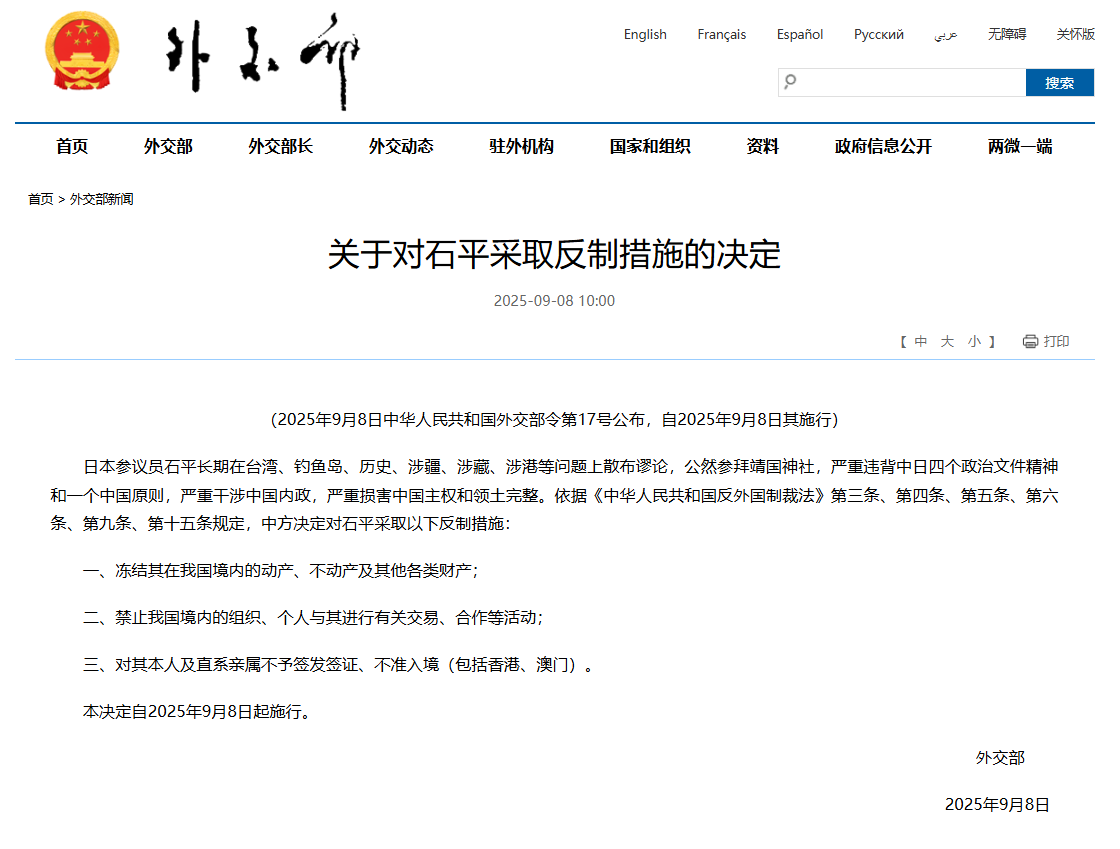Expand the 国家和组织 navigation menu
This screenshot has height=849, width=1120.
650,147
